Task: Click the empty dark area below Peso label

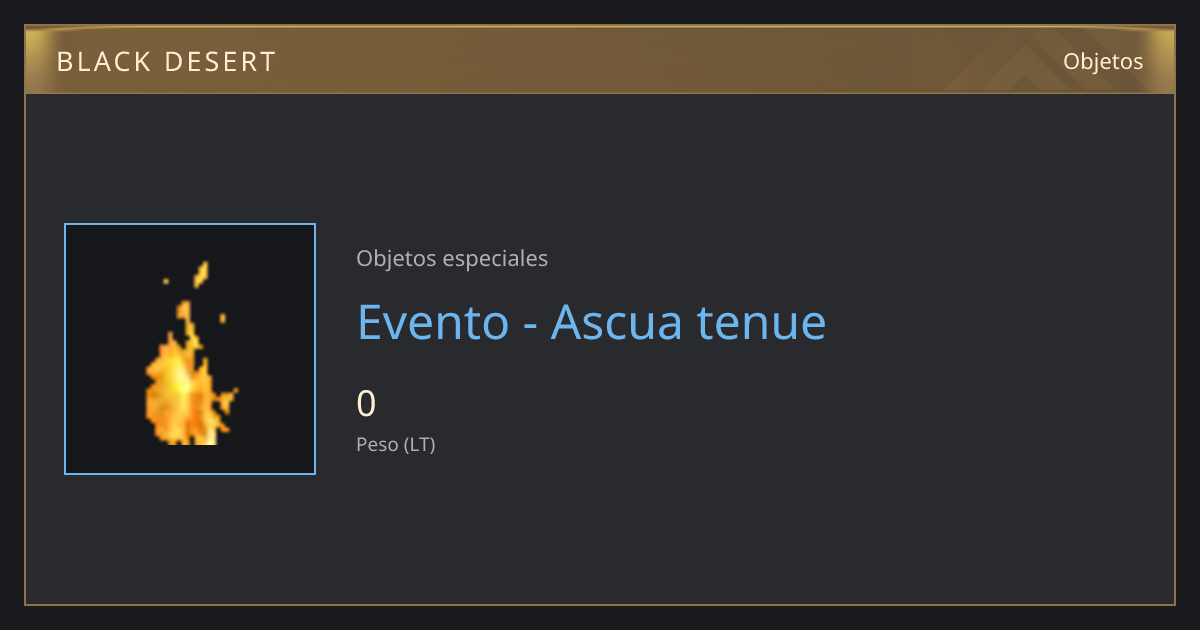Action: [x=600, y=530]
